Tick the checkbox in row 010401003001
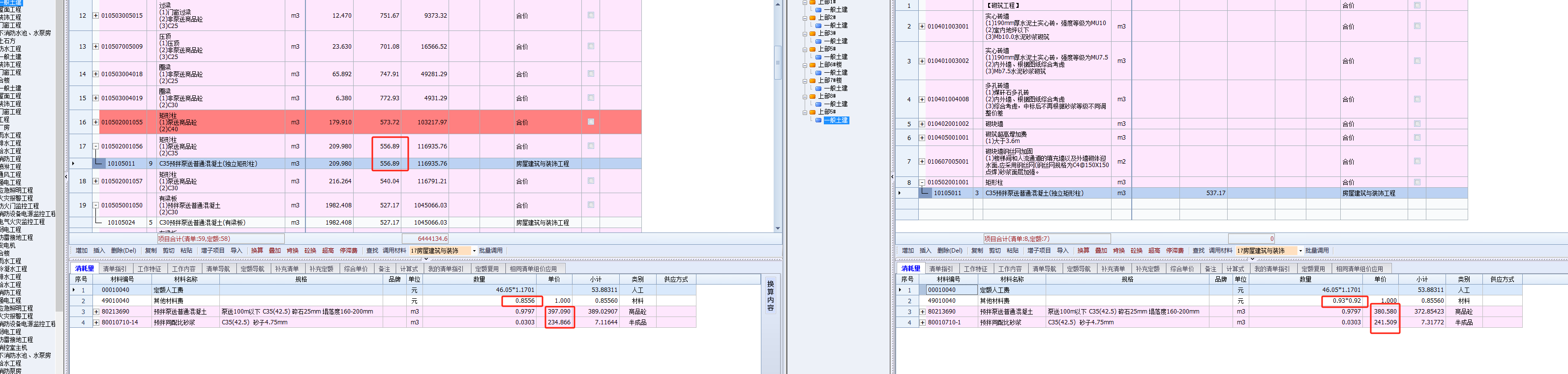This screenshot has height=374, width=1568. click(x=1417, y=26)
